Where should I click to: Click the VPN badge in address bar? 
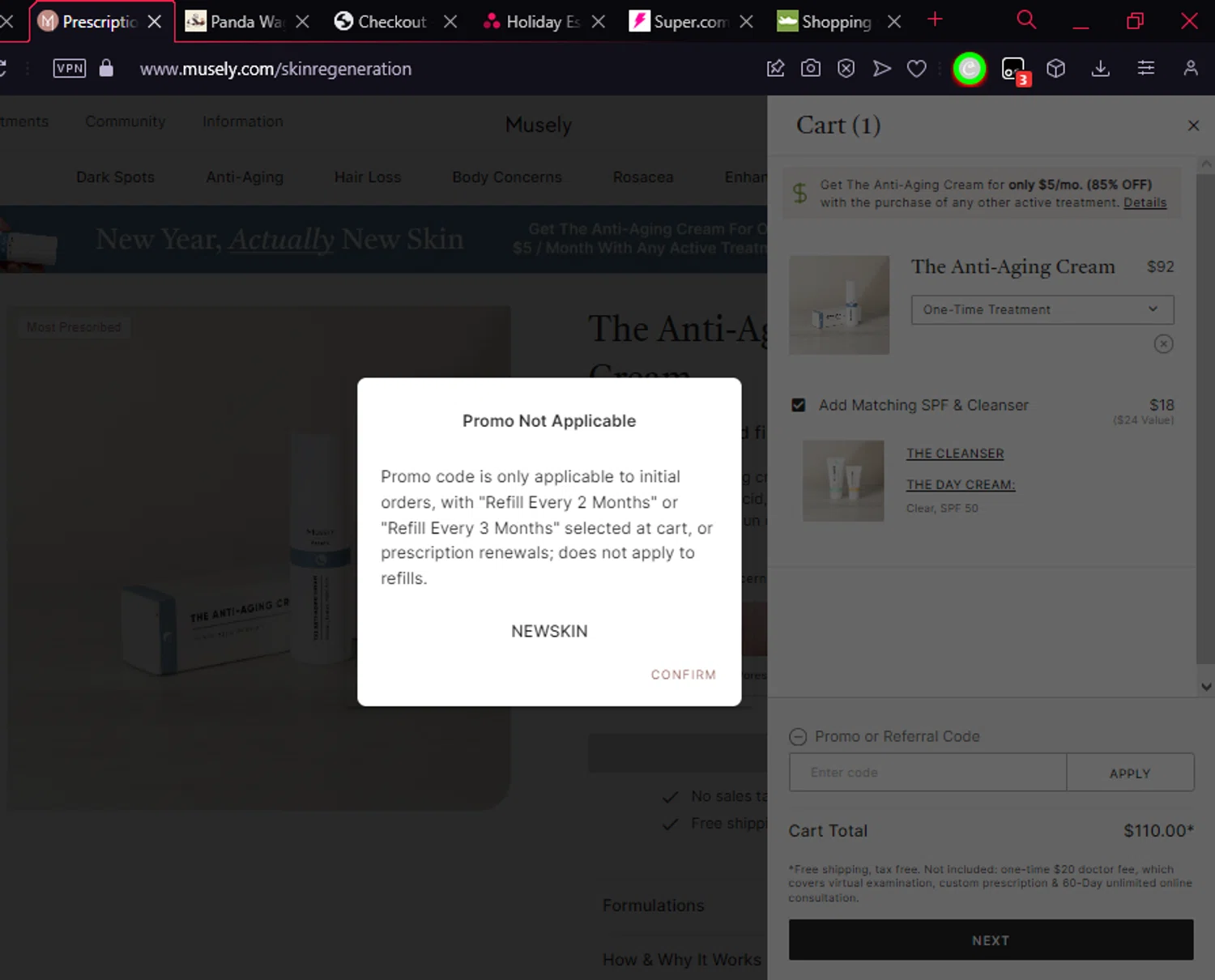pos(70,68)
